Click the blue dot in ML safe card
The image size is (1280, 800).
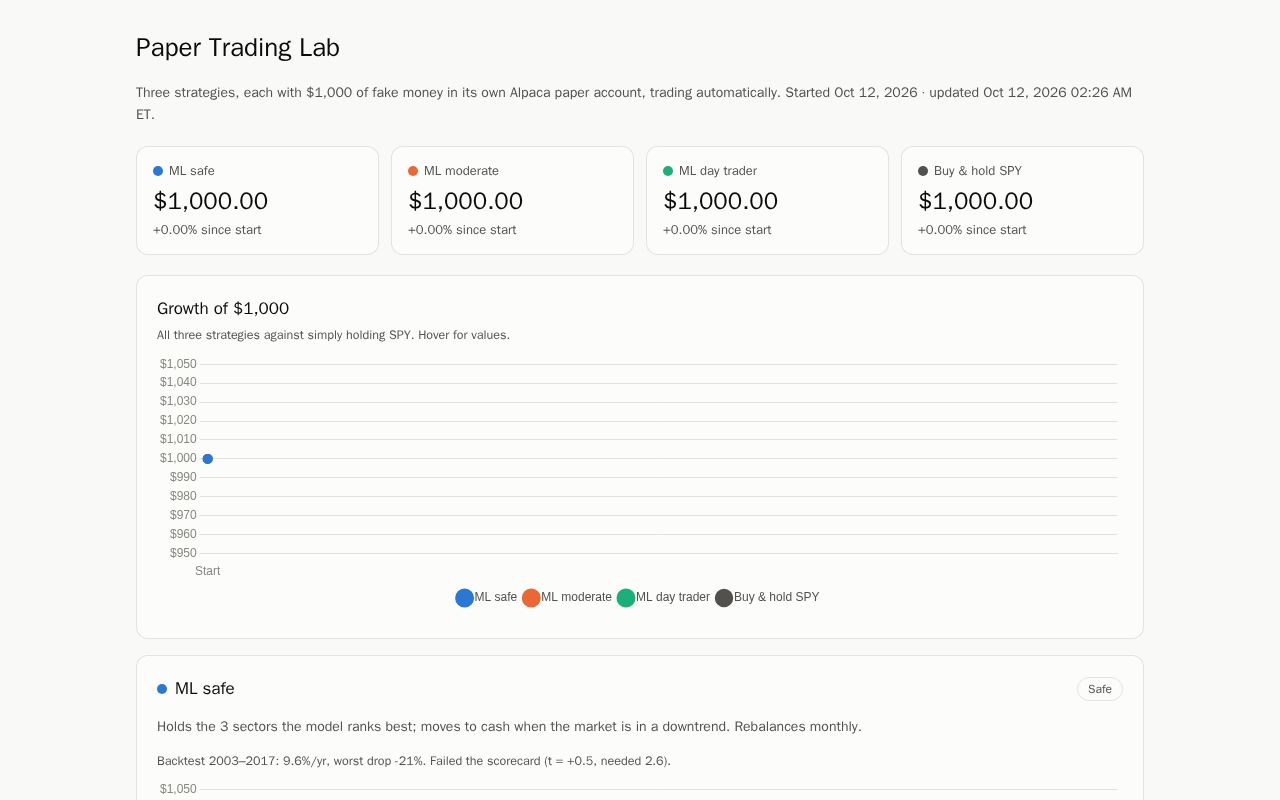coord(158,171)
